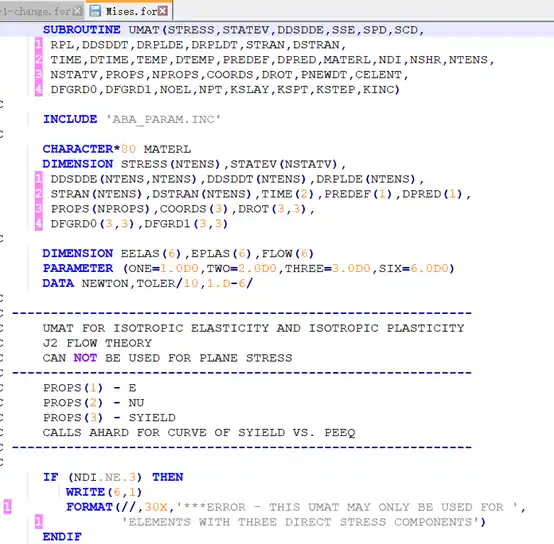Screen dimensions: 554x544
Task: Click the THEN keyword
Action: [167, 477]
